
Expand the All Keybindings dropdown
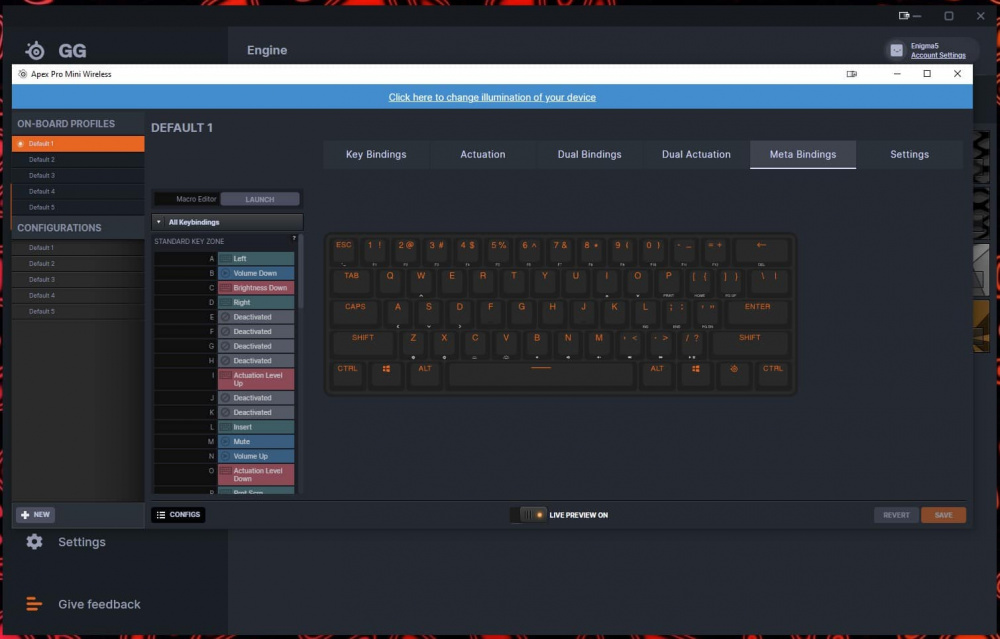(x=227, y=222)
